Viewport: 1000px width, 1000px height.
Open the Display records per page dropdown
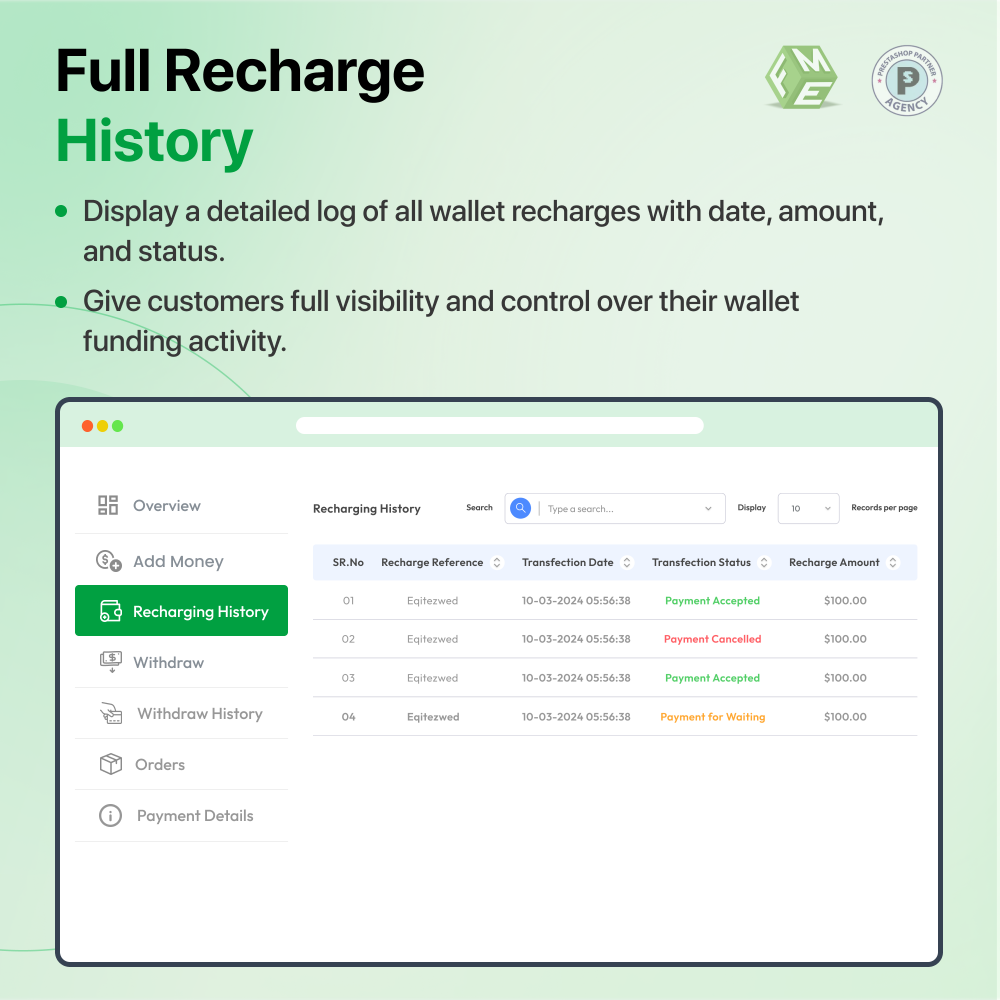pos(808,508)
